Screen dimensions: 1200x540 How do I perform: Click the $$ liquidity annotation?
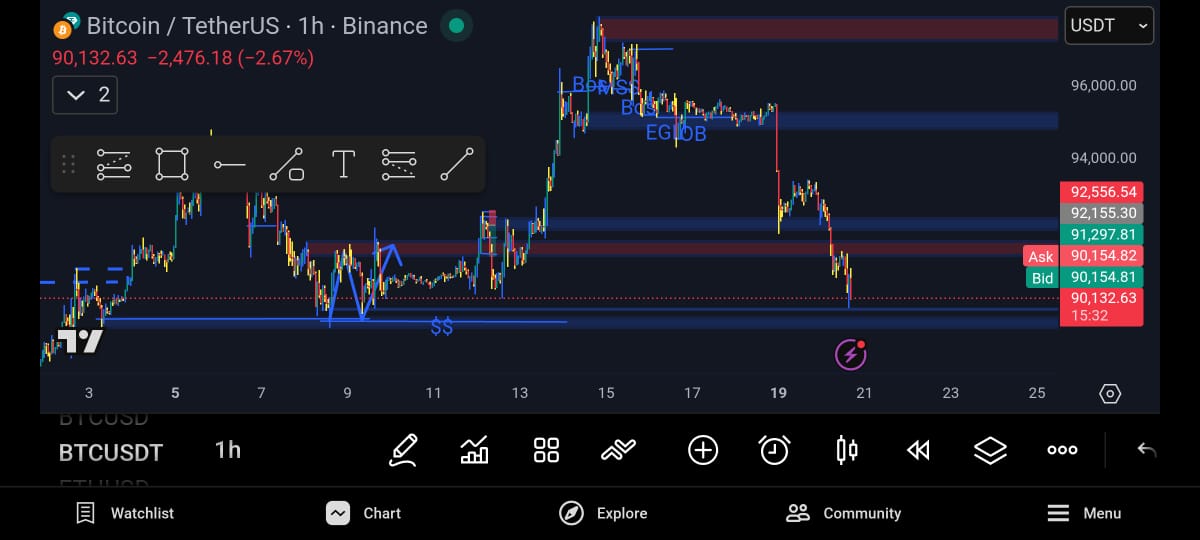pyautogui.click(x=442, y=327)
